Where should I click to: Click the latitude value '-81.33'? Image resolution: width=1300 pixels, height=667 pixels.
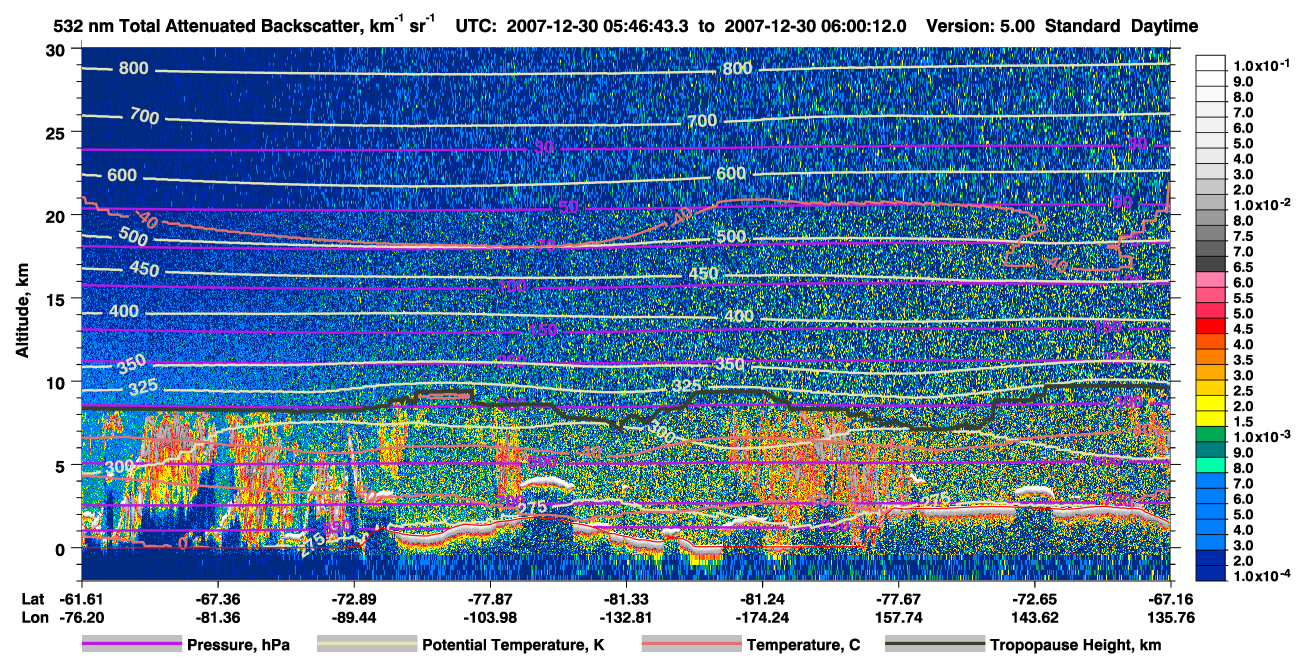(x=626, y=599)
